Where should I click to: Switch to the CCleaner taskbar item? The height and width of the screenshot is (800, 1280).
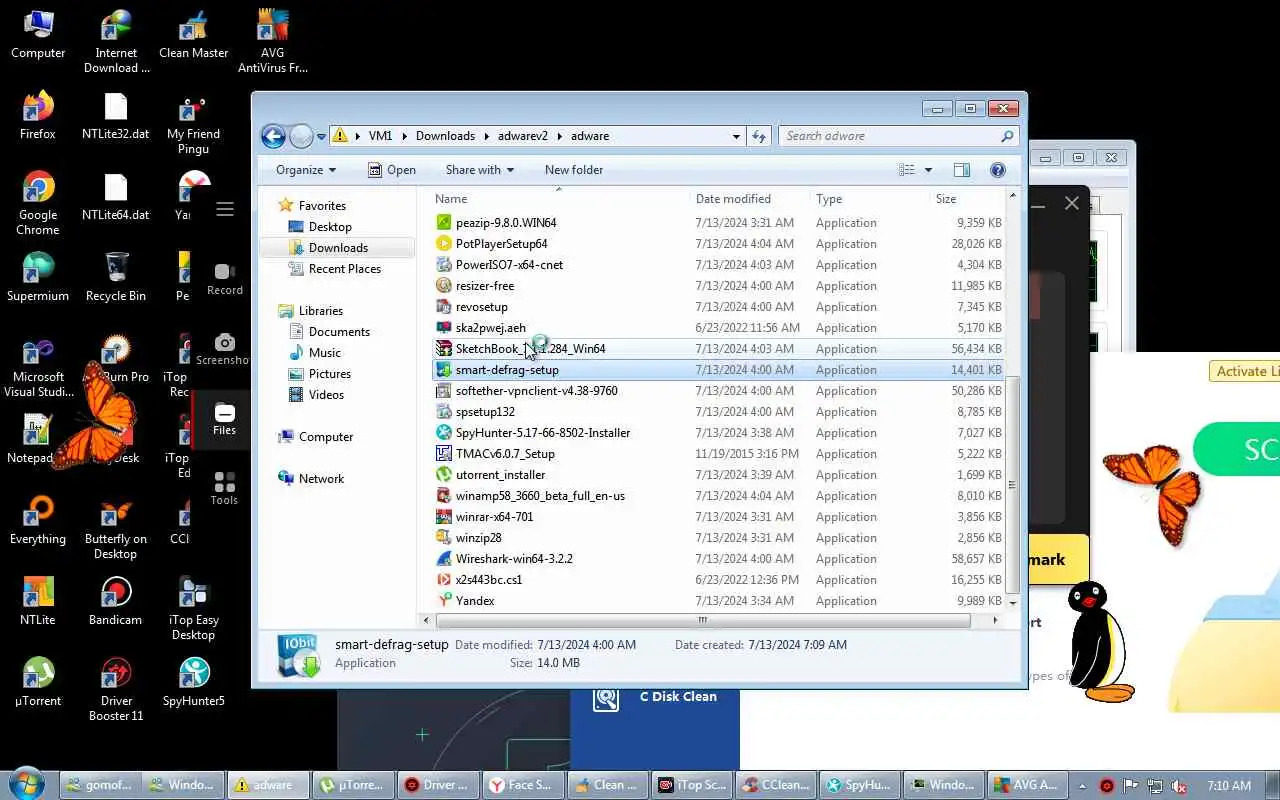tap(776, 785)
